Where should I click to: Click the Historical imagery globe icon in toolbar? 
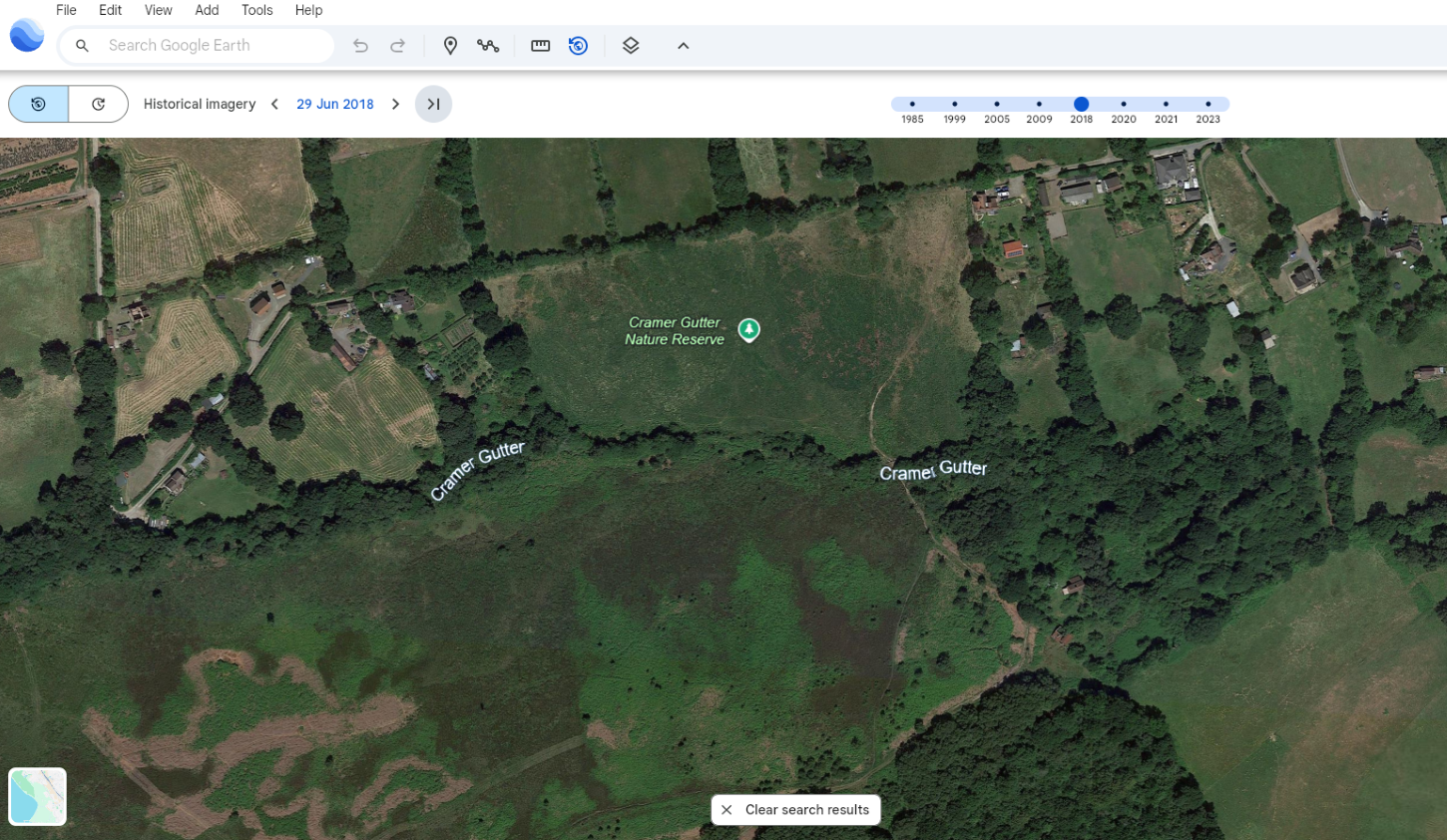(578, 46)
